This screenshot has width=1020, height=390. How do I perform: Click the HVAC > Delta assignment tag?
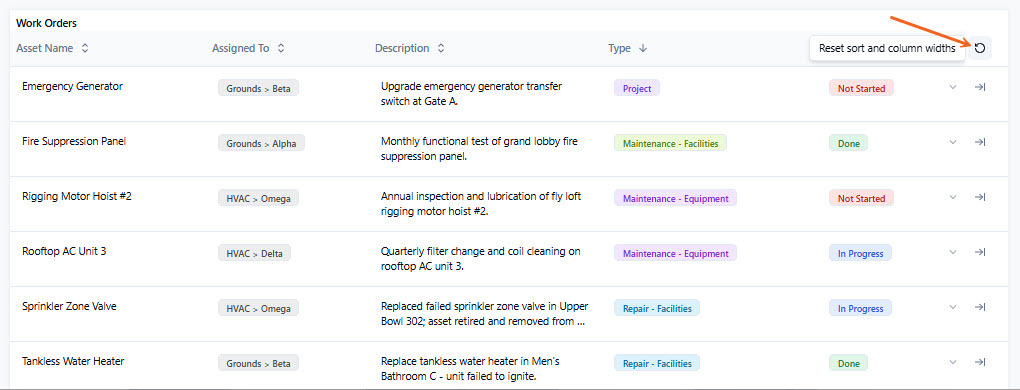click(x=254, y=254)
